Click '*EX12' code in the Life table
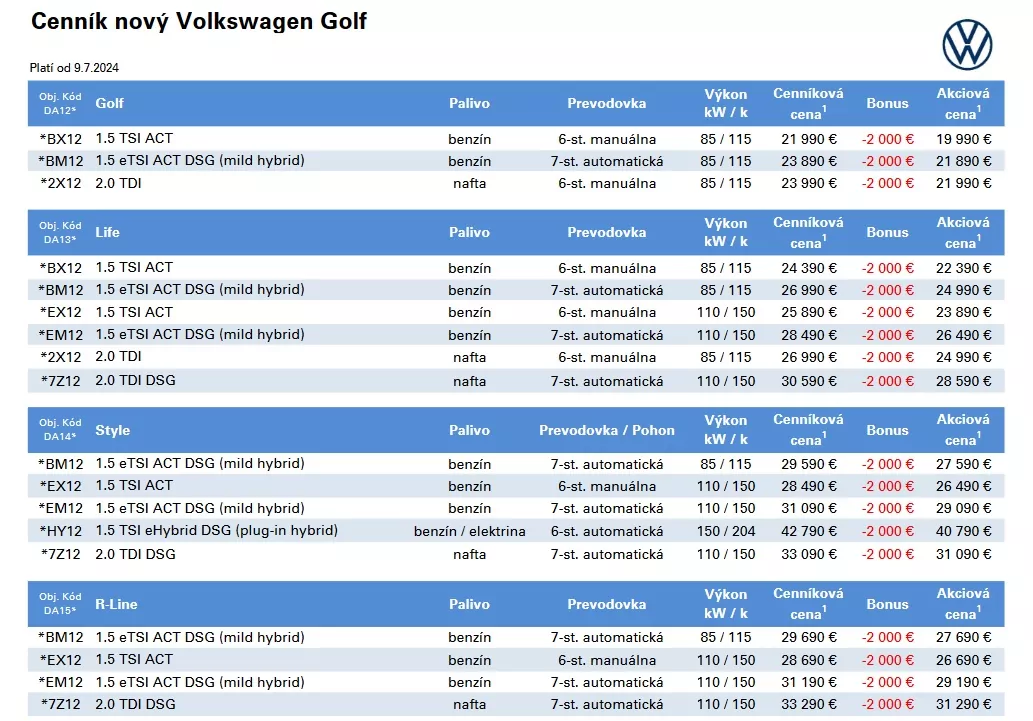Screen dimensions: 1033x721 (61, 312)
